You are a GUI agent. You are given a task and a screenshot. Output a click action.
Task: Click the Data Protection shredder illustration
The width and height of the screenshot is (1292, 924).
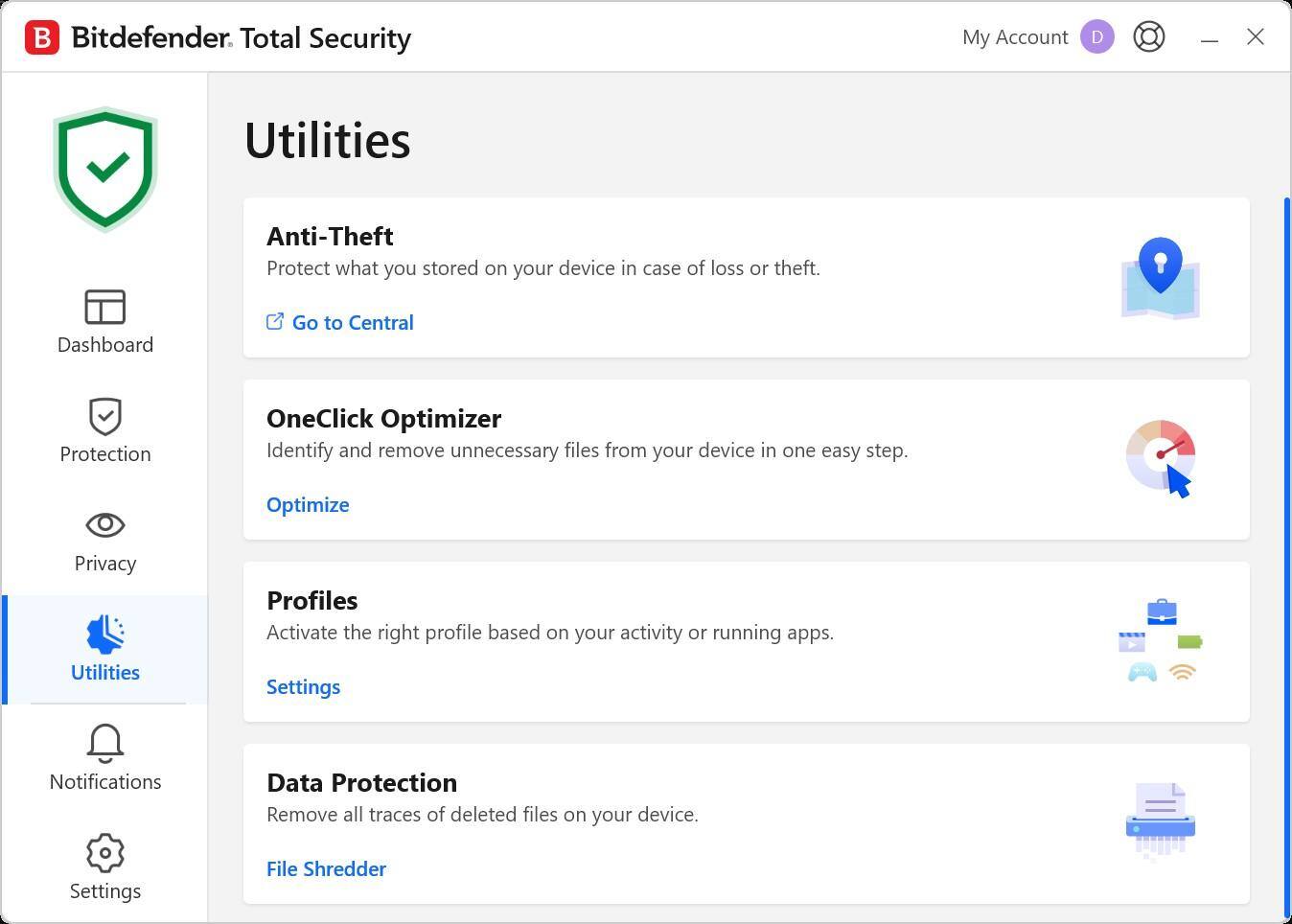click(x=1160, y=820)
